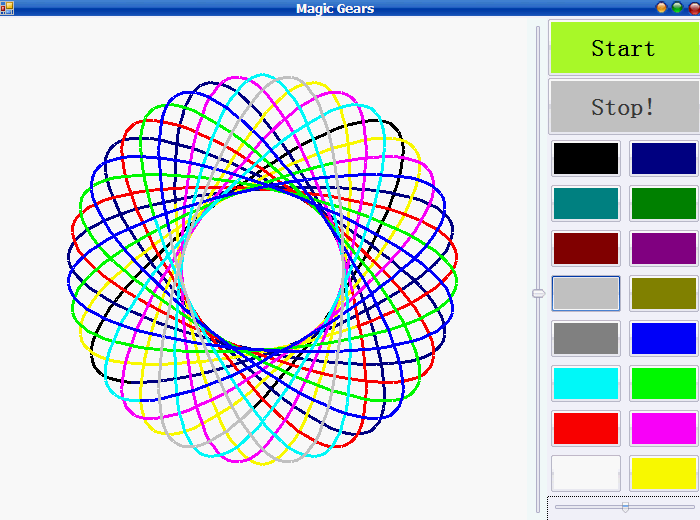
Task: Choose the yellow color swatch
Action: [x=663, y=474]
